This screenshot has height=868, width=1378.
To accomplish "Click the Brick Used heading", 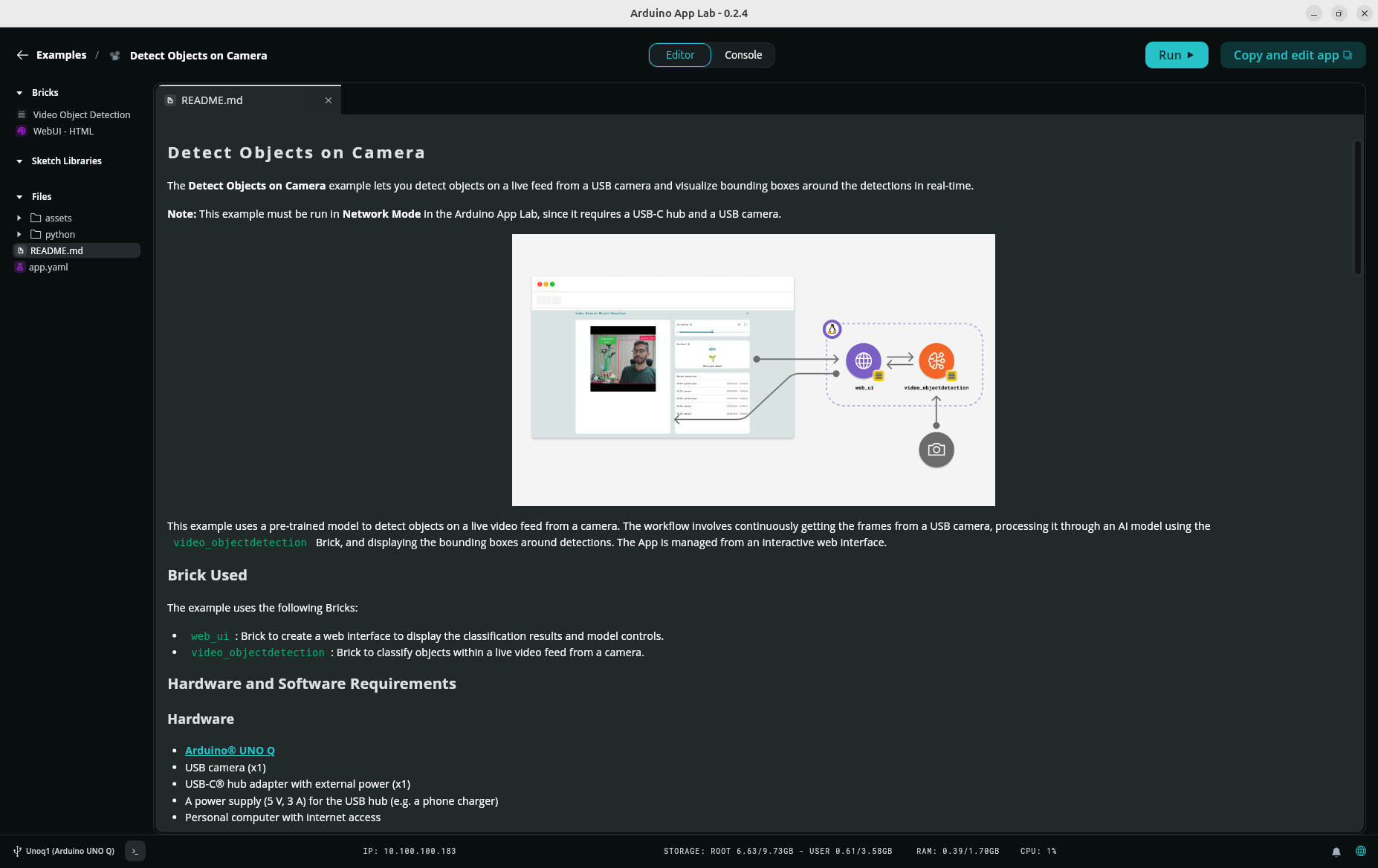I will click(207, 575).
